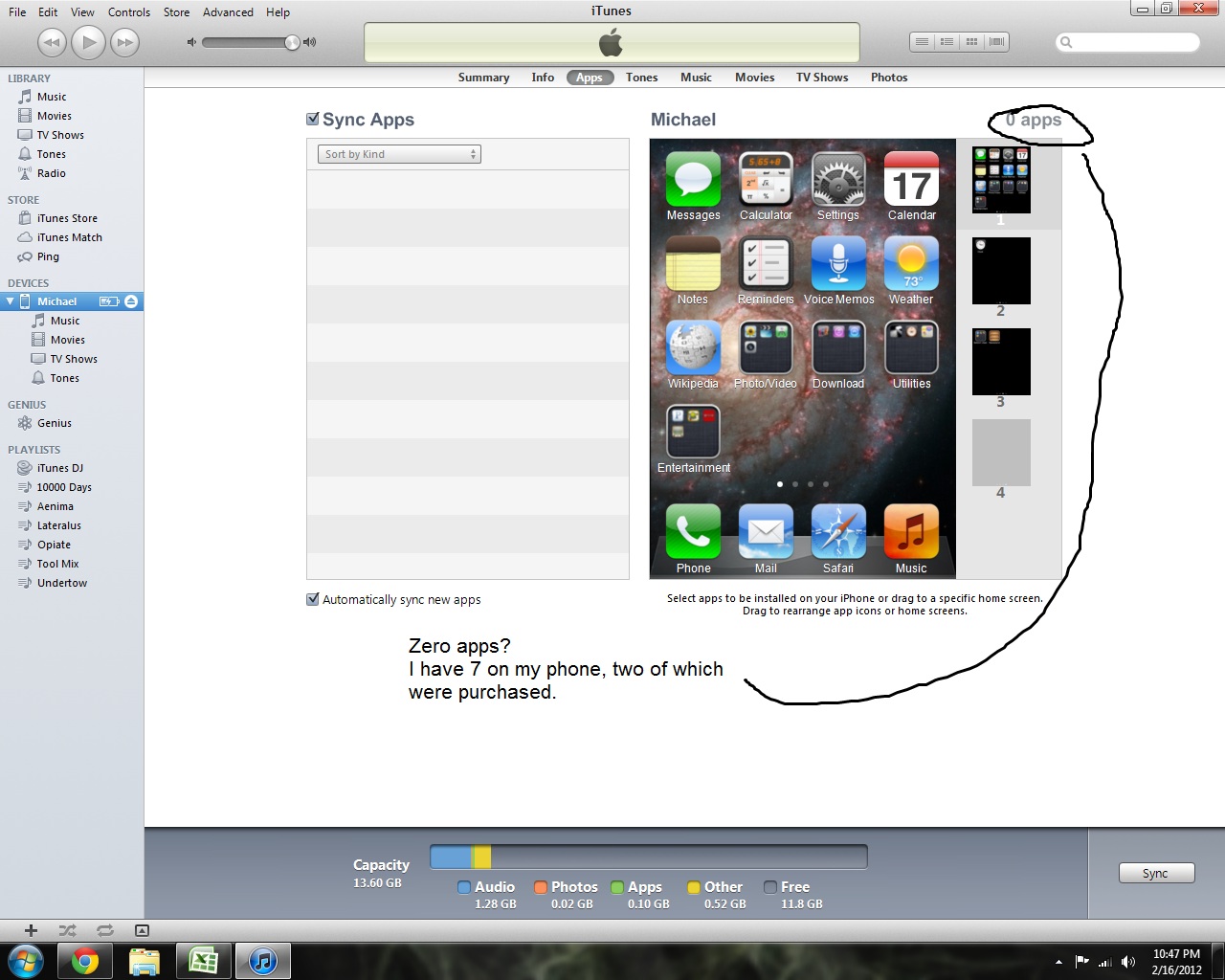Select the Download folder icon

[838, 347]
